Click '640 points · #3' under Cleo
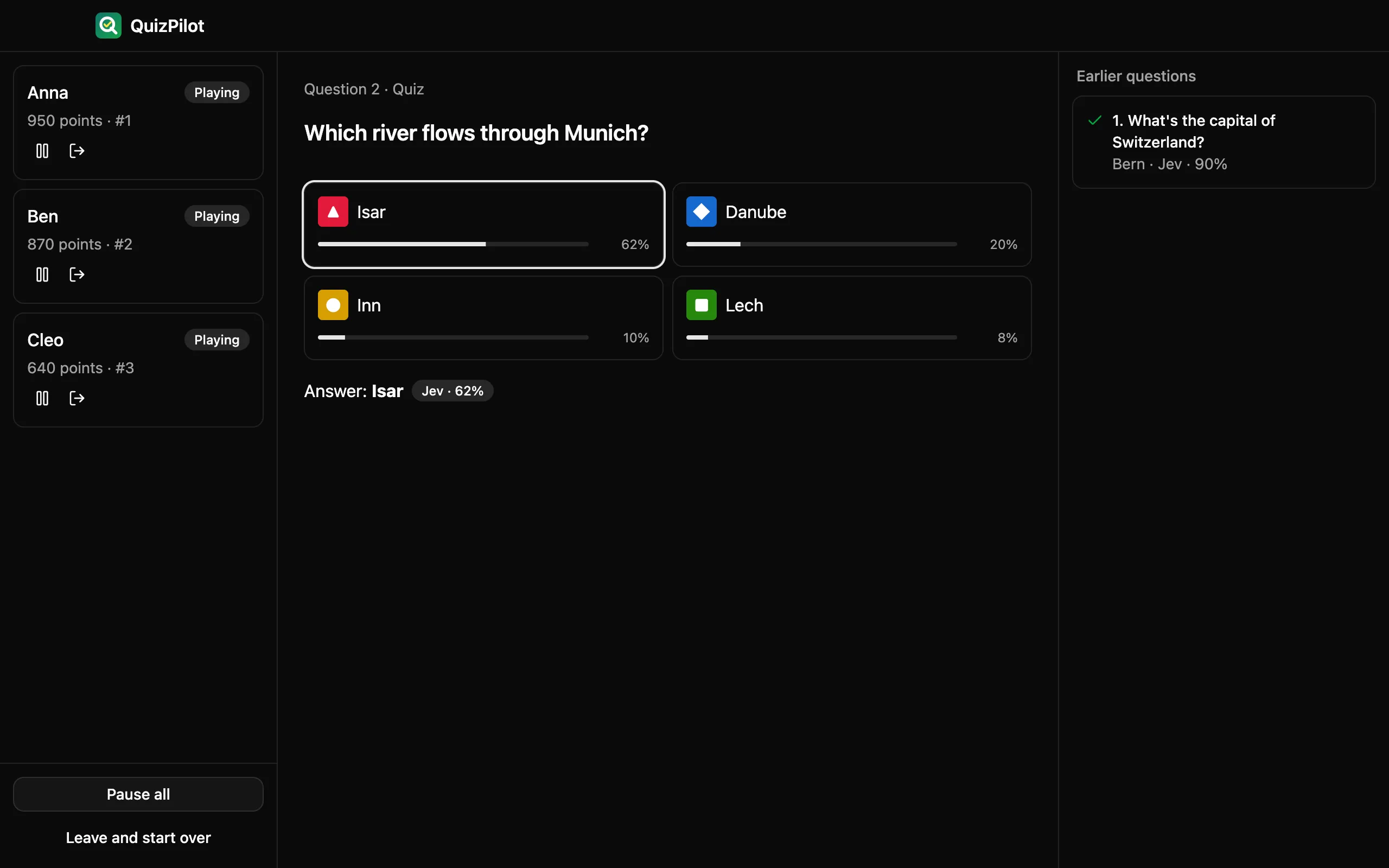 point(80,368)
